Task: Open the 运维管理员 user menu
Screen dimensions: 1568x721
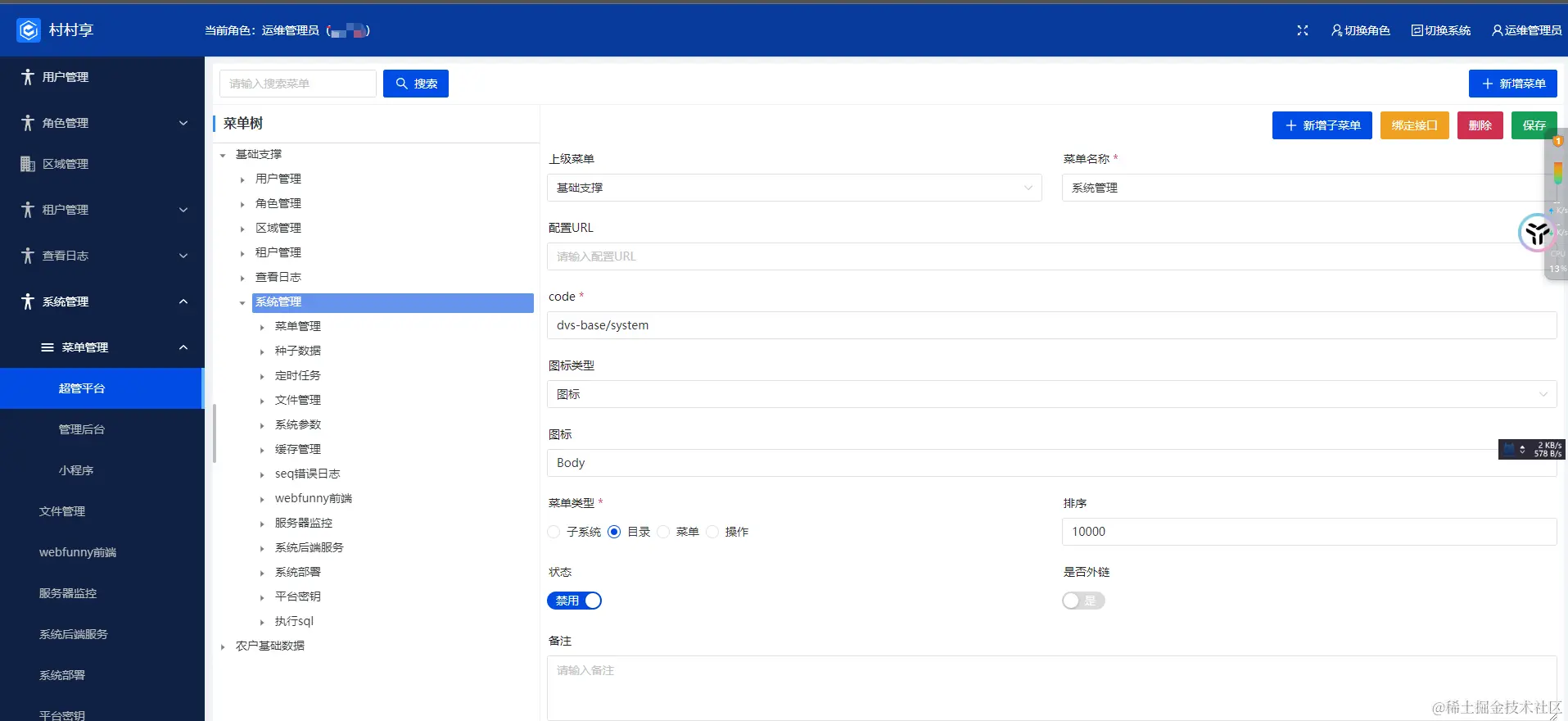Action: 1526,30
